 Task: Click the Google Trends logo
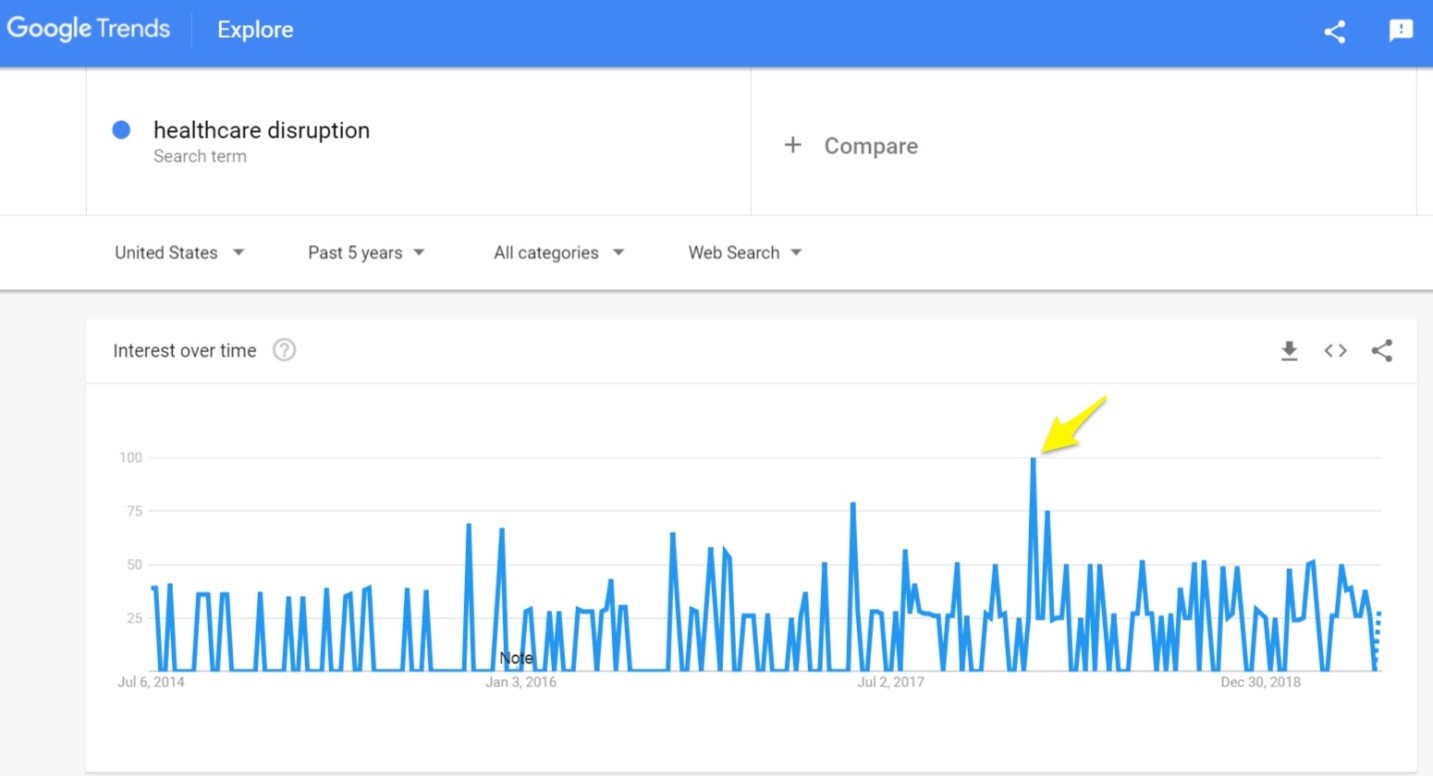[87, 30]
